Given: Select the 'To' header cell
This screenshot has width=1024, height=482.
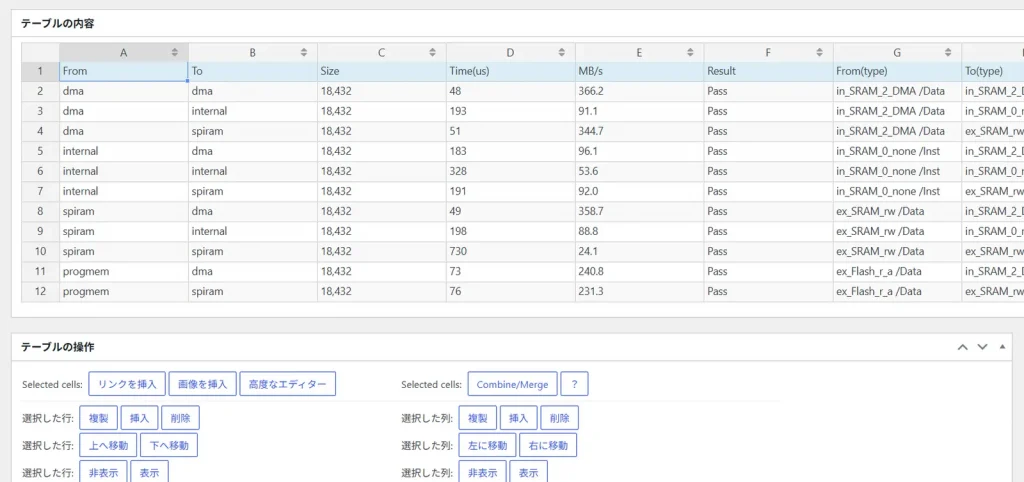Looking at the screenshot, I should point(253,71).
